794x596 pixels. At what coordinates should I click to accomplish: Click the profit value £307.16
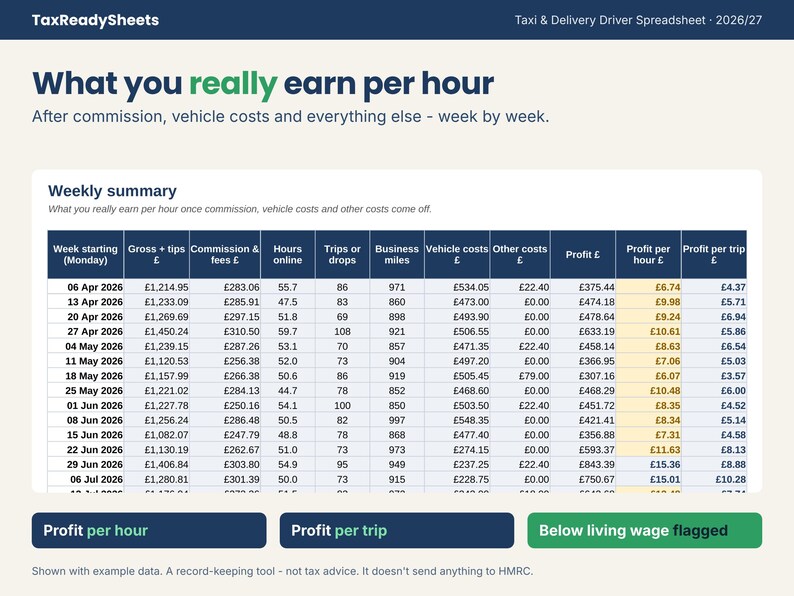click(x=583, y=376)
